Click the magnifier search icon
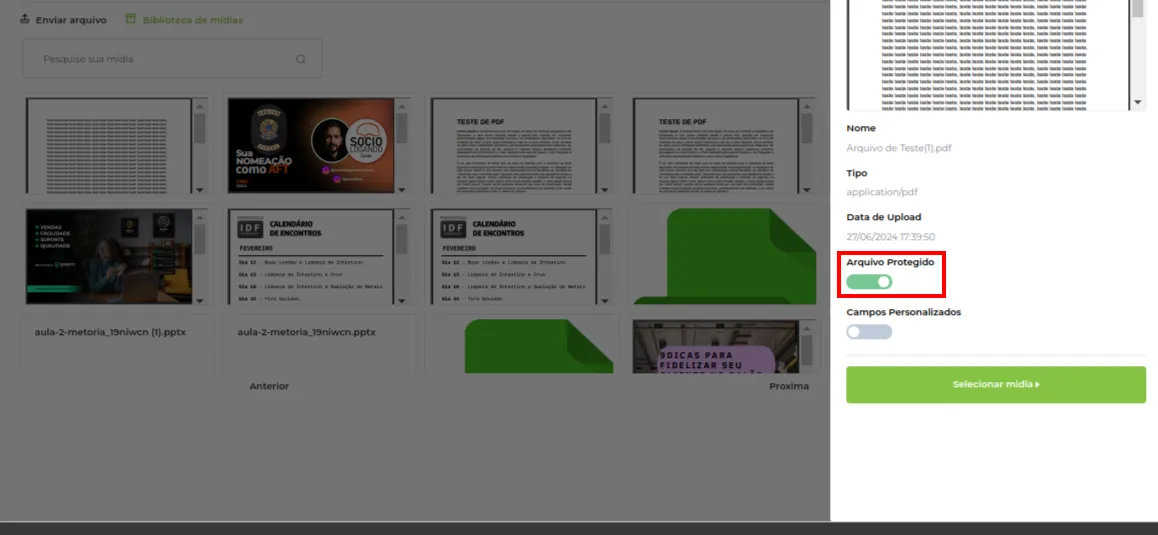The width and height of the screenshot is (1158, 535). coord(301,59)
